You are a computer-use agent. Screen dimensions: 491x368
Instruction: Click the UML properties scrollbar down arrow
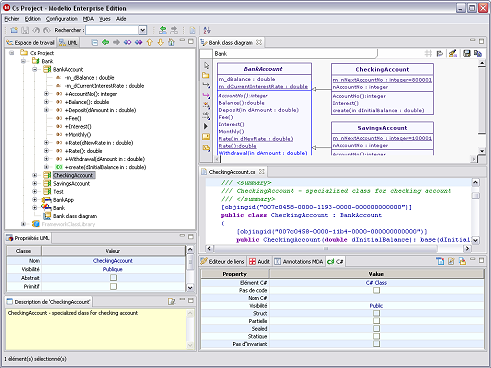tap(190, 287)
